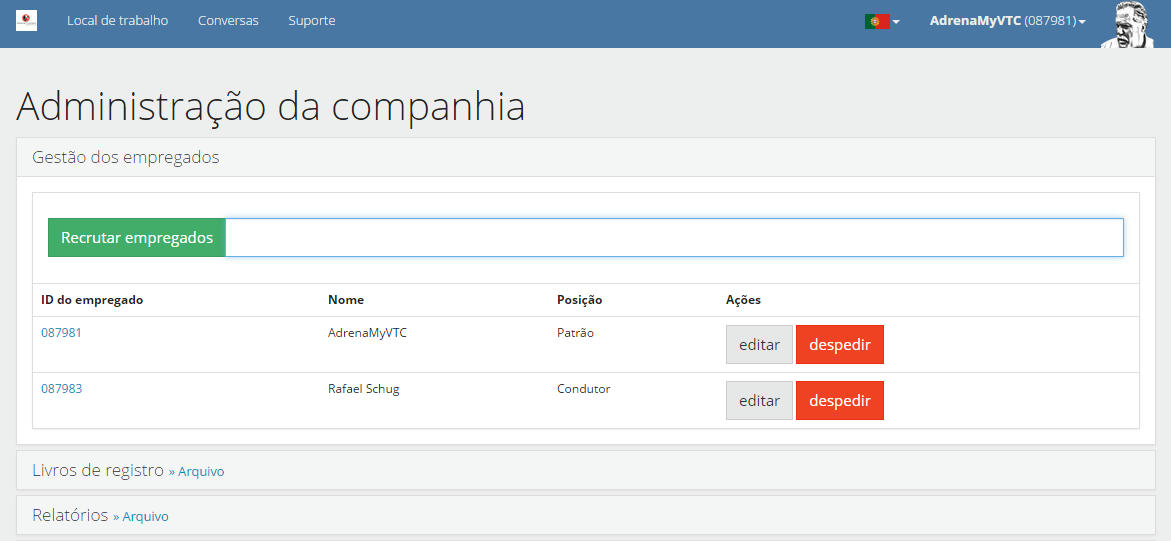
Task: Open Arquivo link beside Relatórios
Action: click(145, 517)
